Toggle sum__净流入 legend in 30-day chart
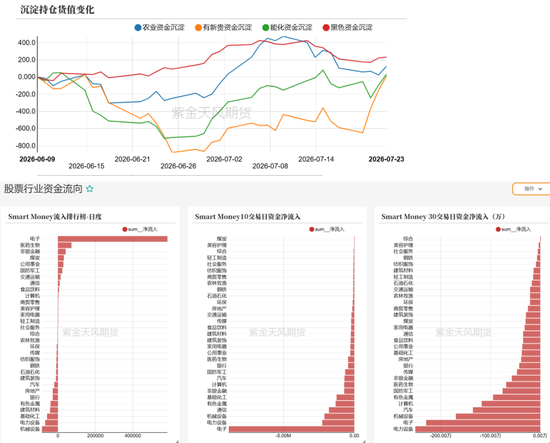The image size is (550, 443). coord(513,229)
